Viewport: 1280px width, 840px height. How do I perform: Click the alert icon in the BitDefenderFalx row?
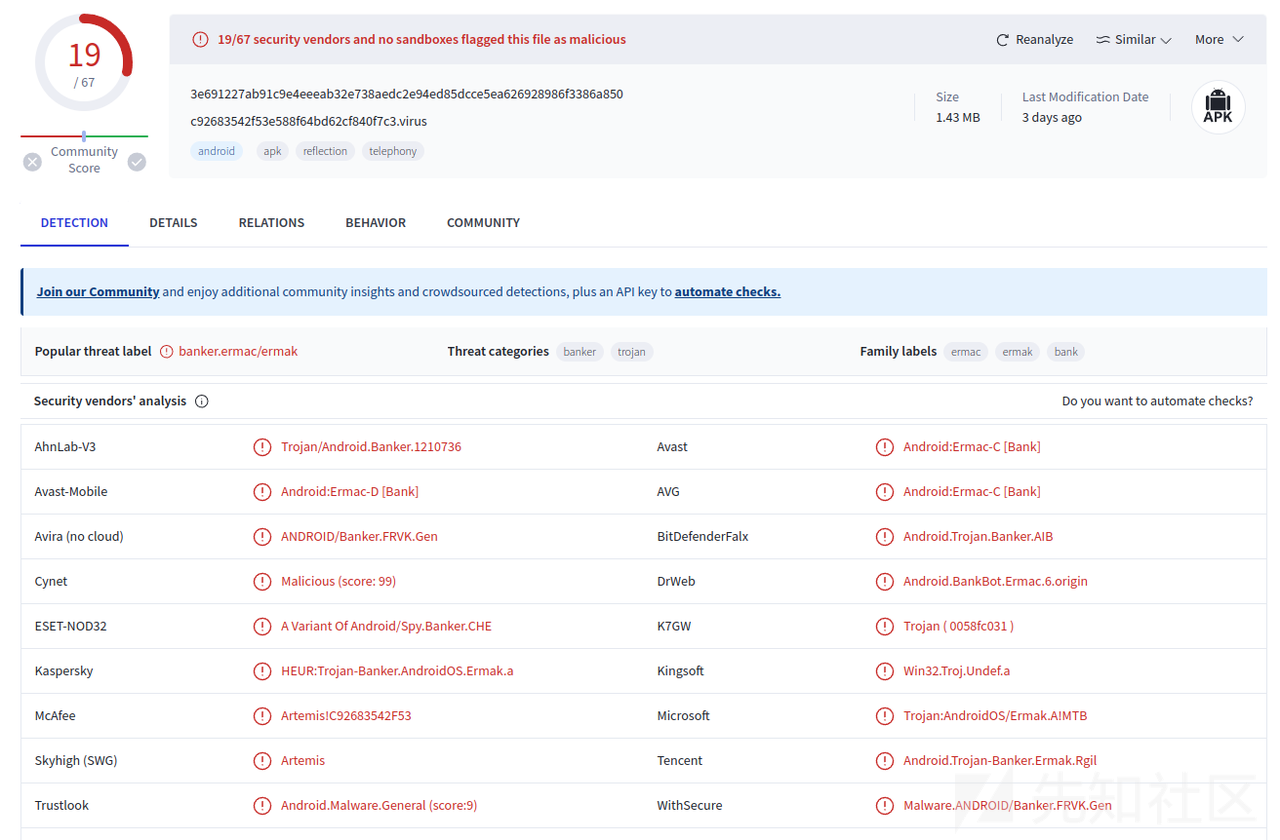[x=884, y=537]
